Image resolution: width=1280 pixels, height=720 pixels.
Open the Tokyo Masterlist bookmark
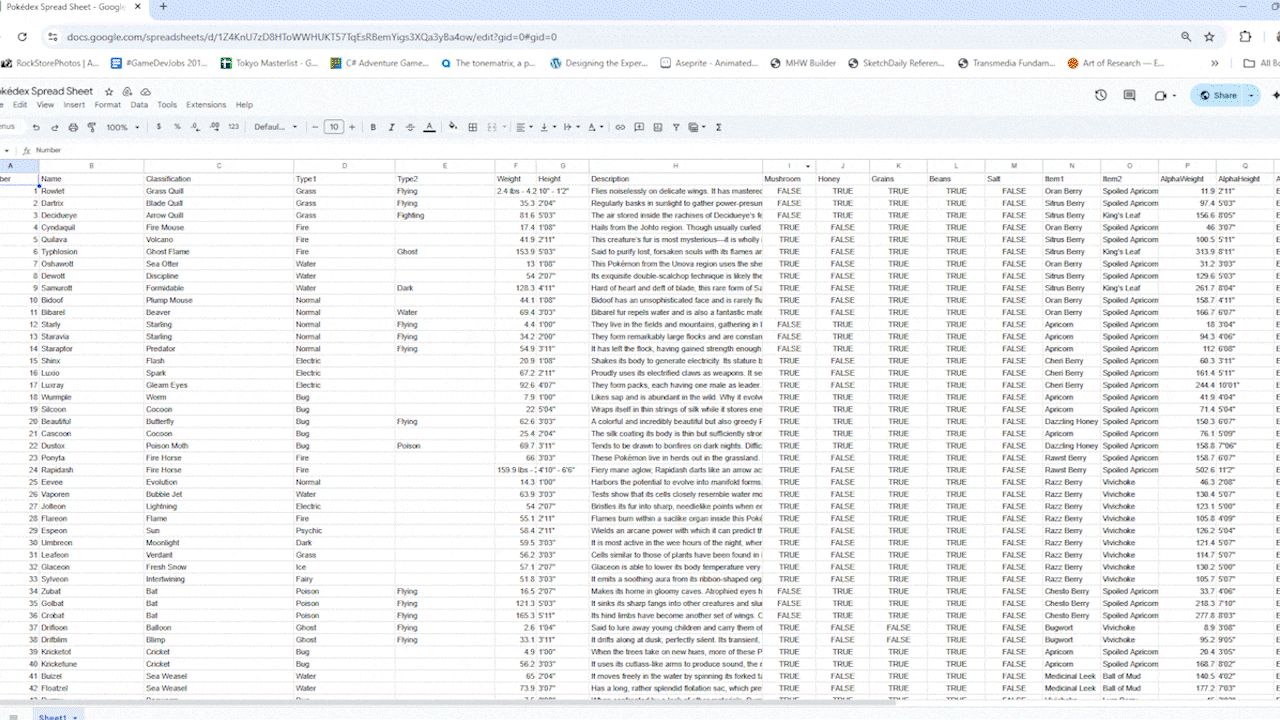268,63
